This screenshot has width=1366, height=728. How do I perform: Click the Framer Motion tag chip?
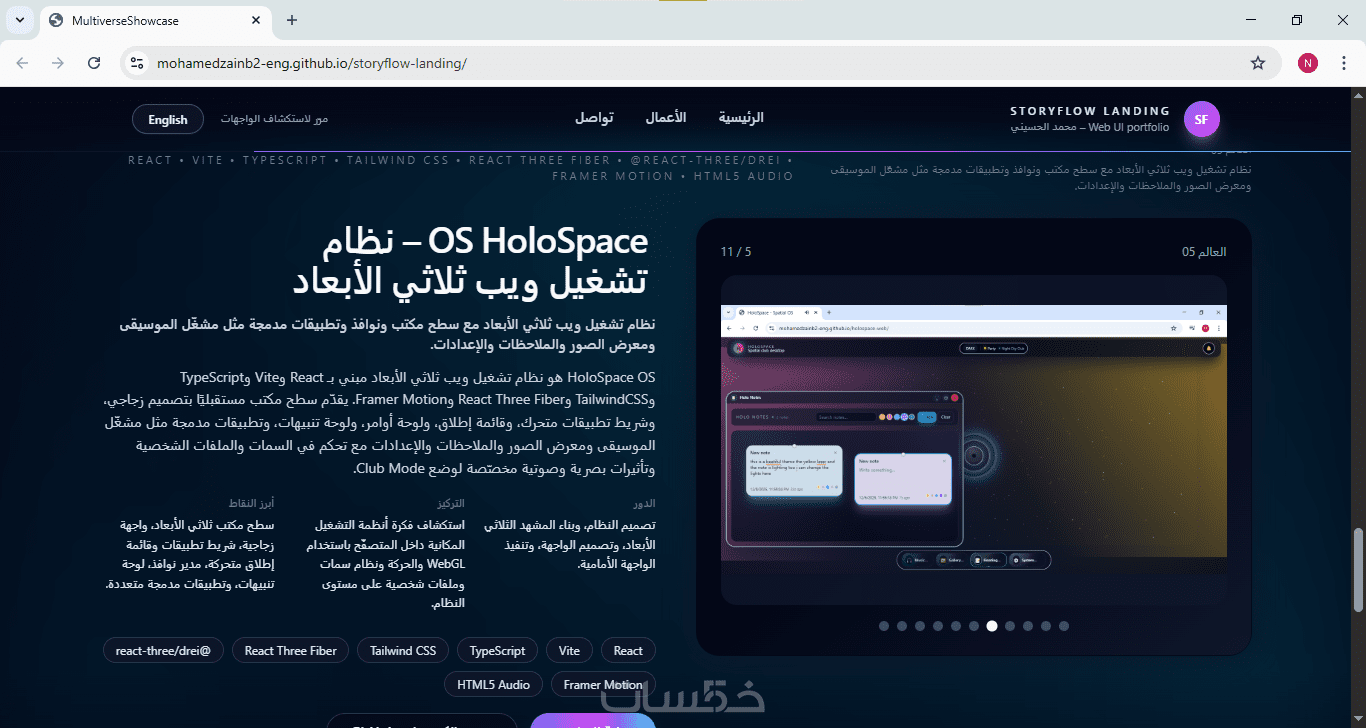[x=603, y=685]
